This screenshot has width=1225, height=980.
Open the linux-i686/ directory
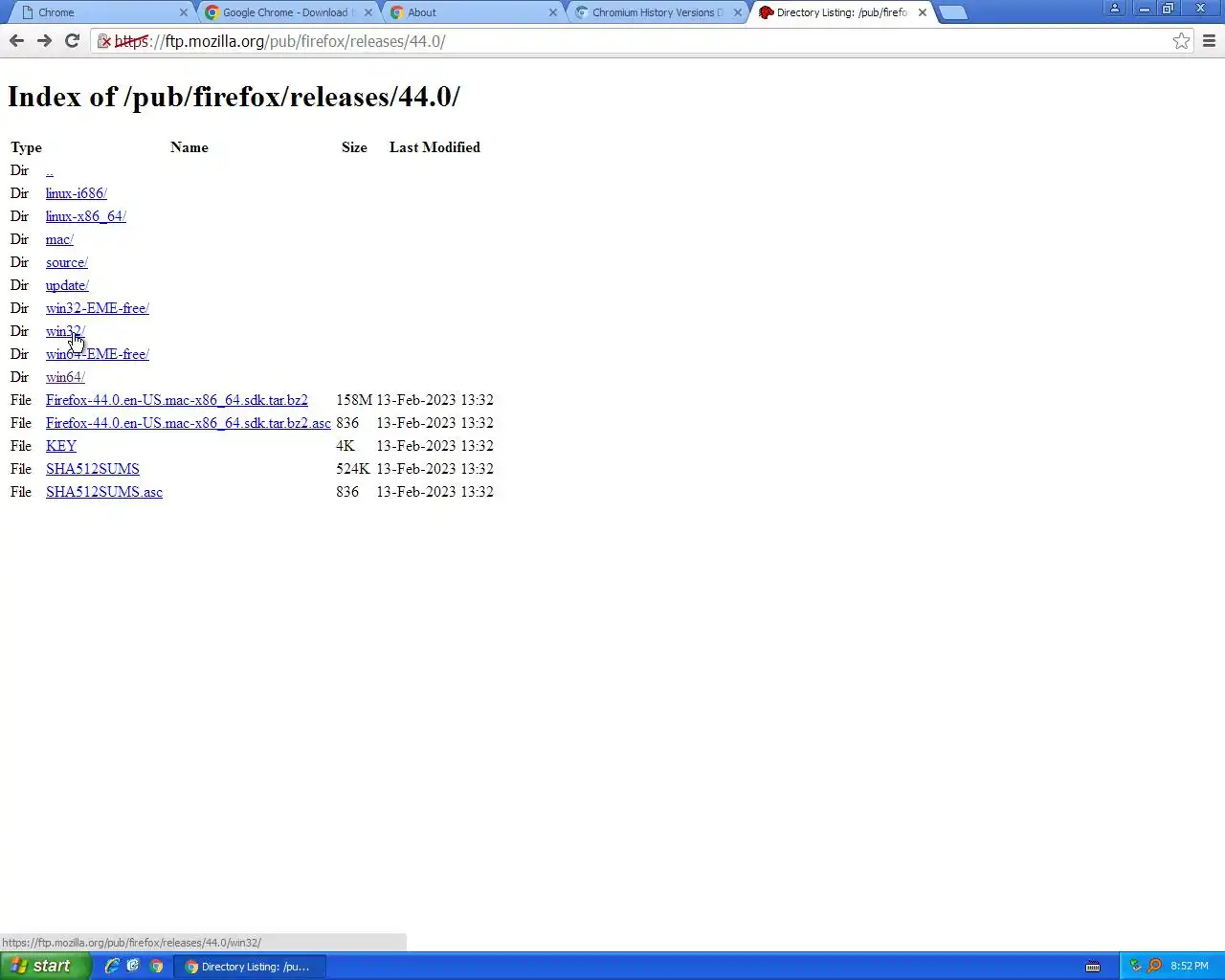click(77, 193)
